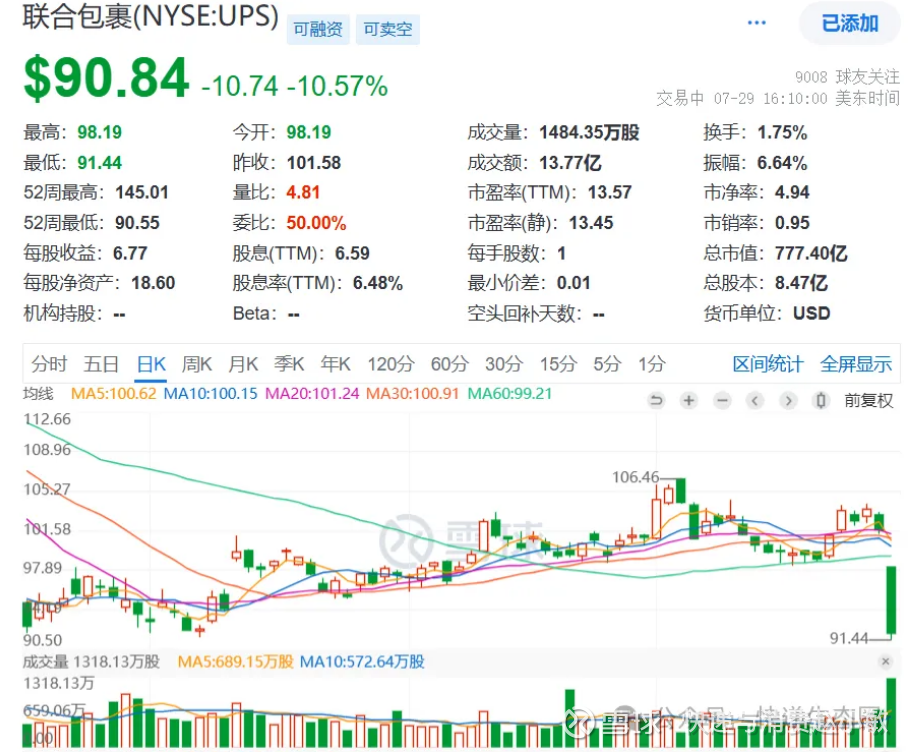Select the 月K chart tab
This screenshot has height=752, width=918.
(243, 364)
